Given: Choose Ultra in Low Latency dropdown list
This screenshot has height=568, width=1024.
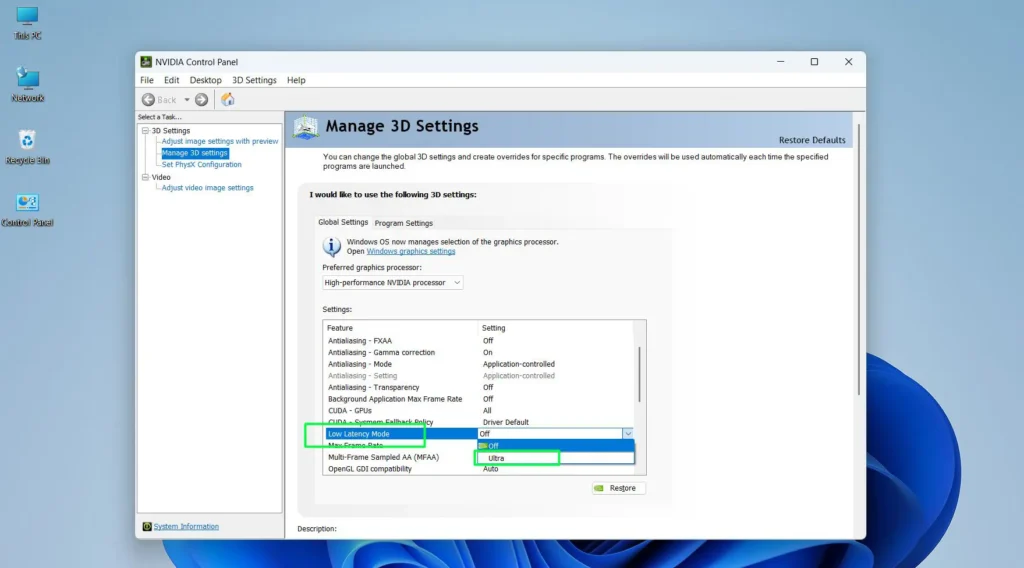Looking at the screenshot, I should coord(556,458).
